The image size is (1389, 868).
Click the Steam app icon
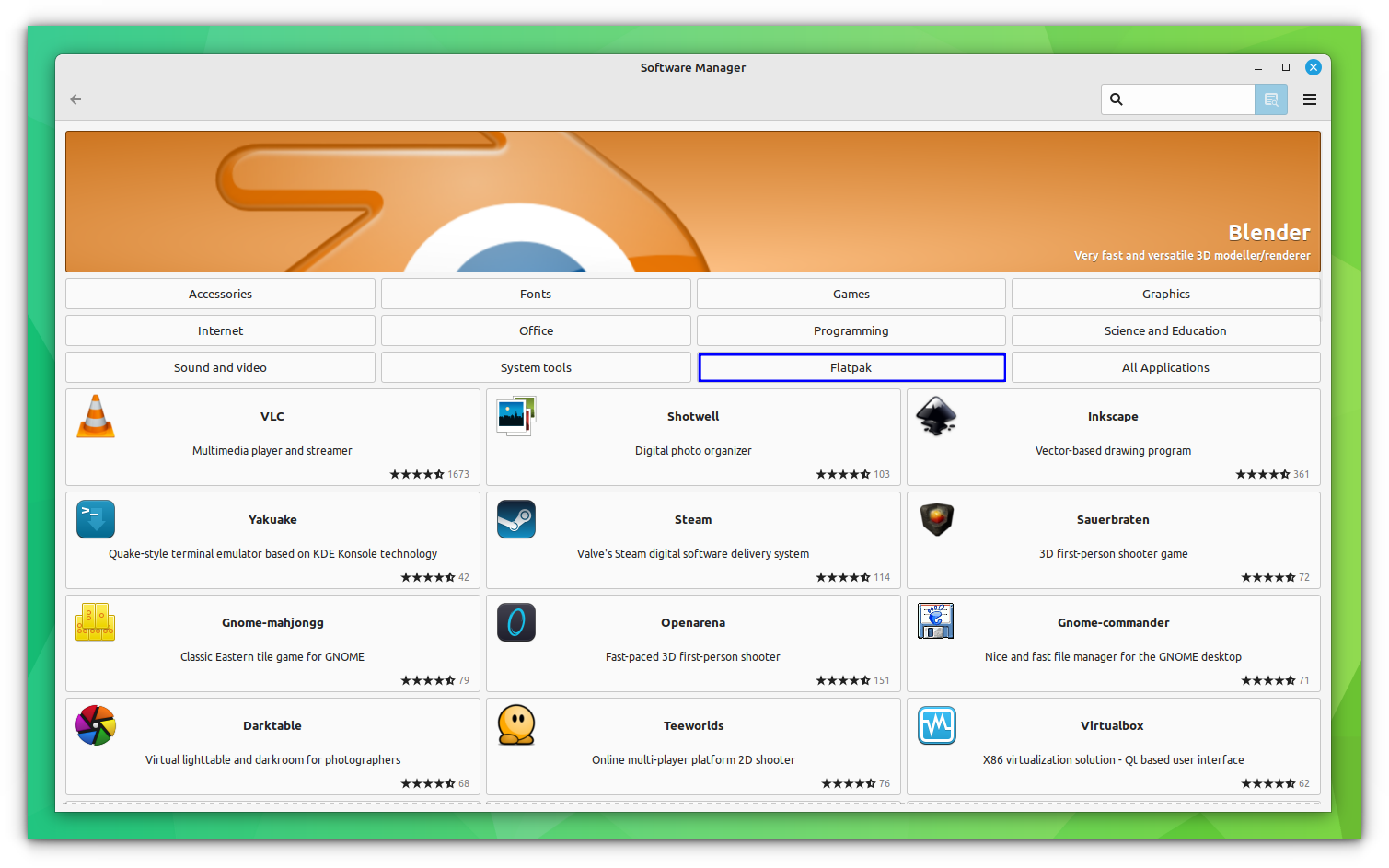[516, 519]
